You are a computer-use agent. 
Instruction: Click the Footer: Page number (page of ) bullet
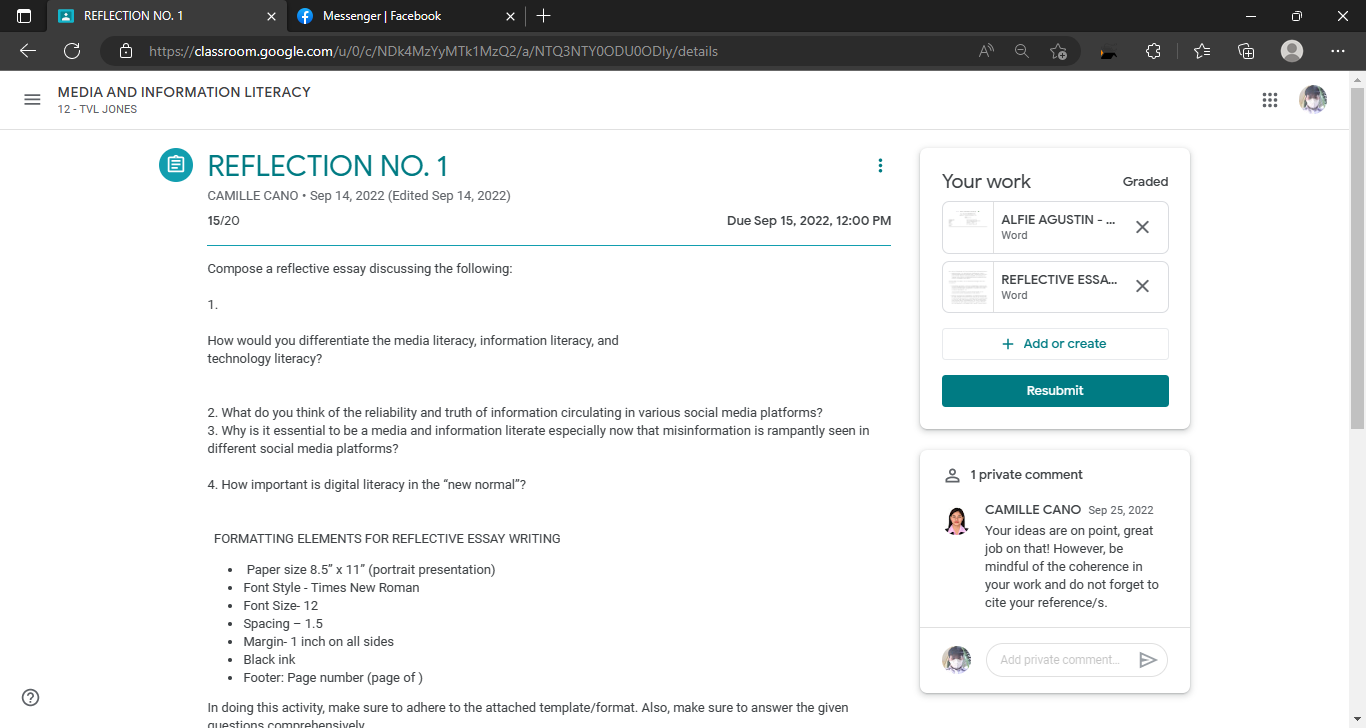pyautogui.click(x=333, y=678)
